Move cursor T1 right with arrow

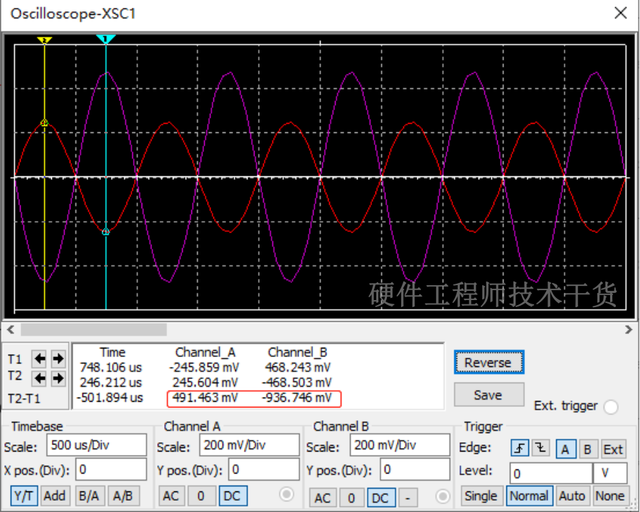58,358
